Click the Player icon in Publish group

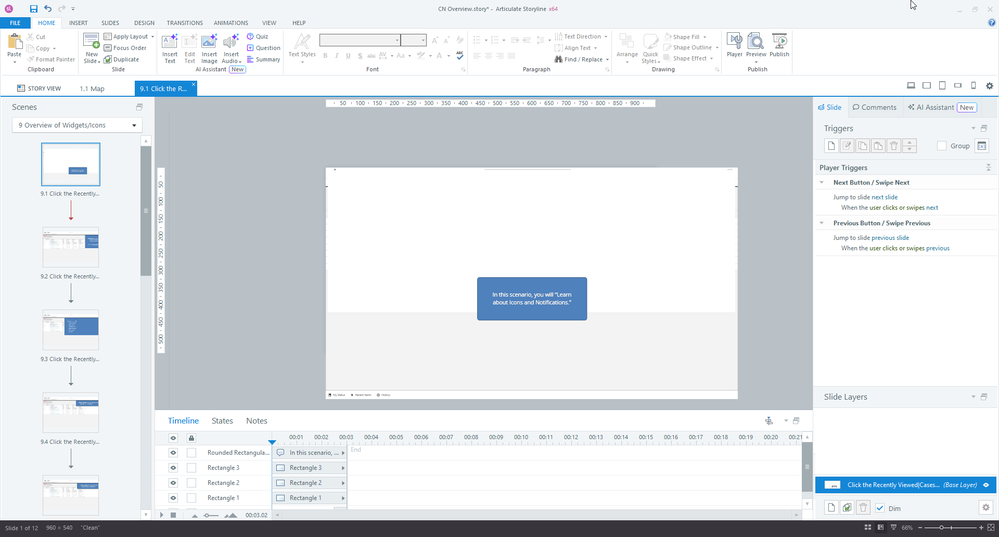(x=734, y=45)
